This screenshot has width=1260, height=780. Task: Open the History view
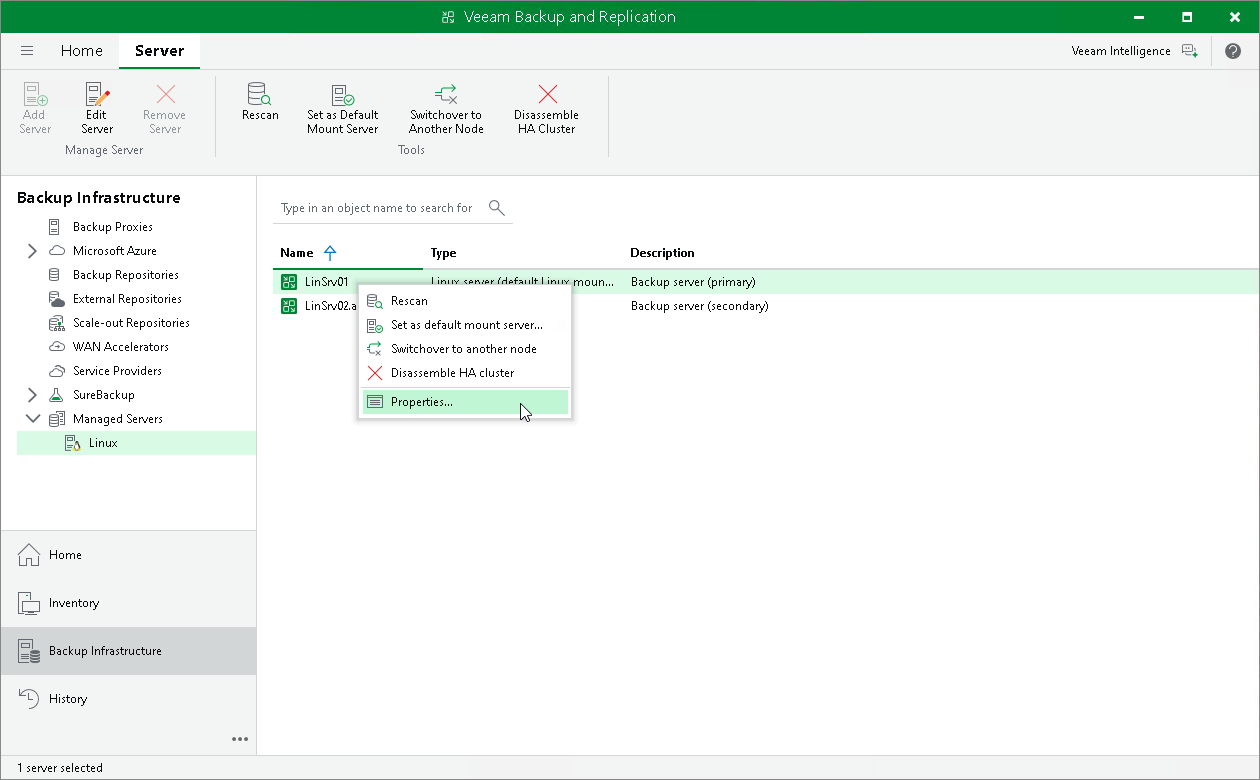[x=66, y=698]
